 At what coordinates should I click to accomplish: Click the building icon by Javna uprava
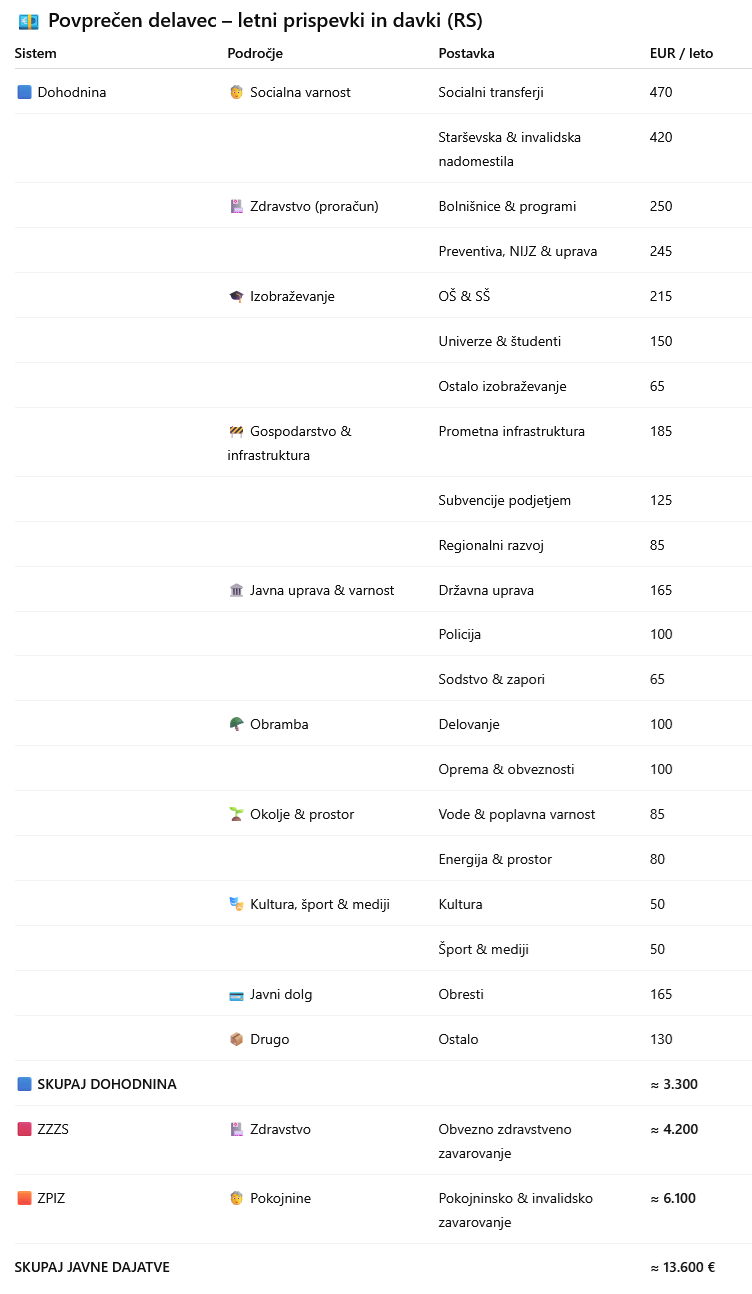click(x=236, y=591)
